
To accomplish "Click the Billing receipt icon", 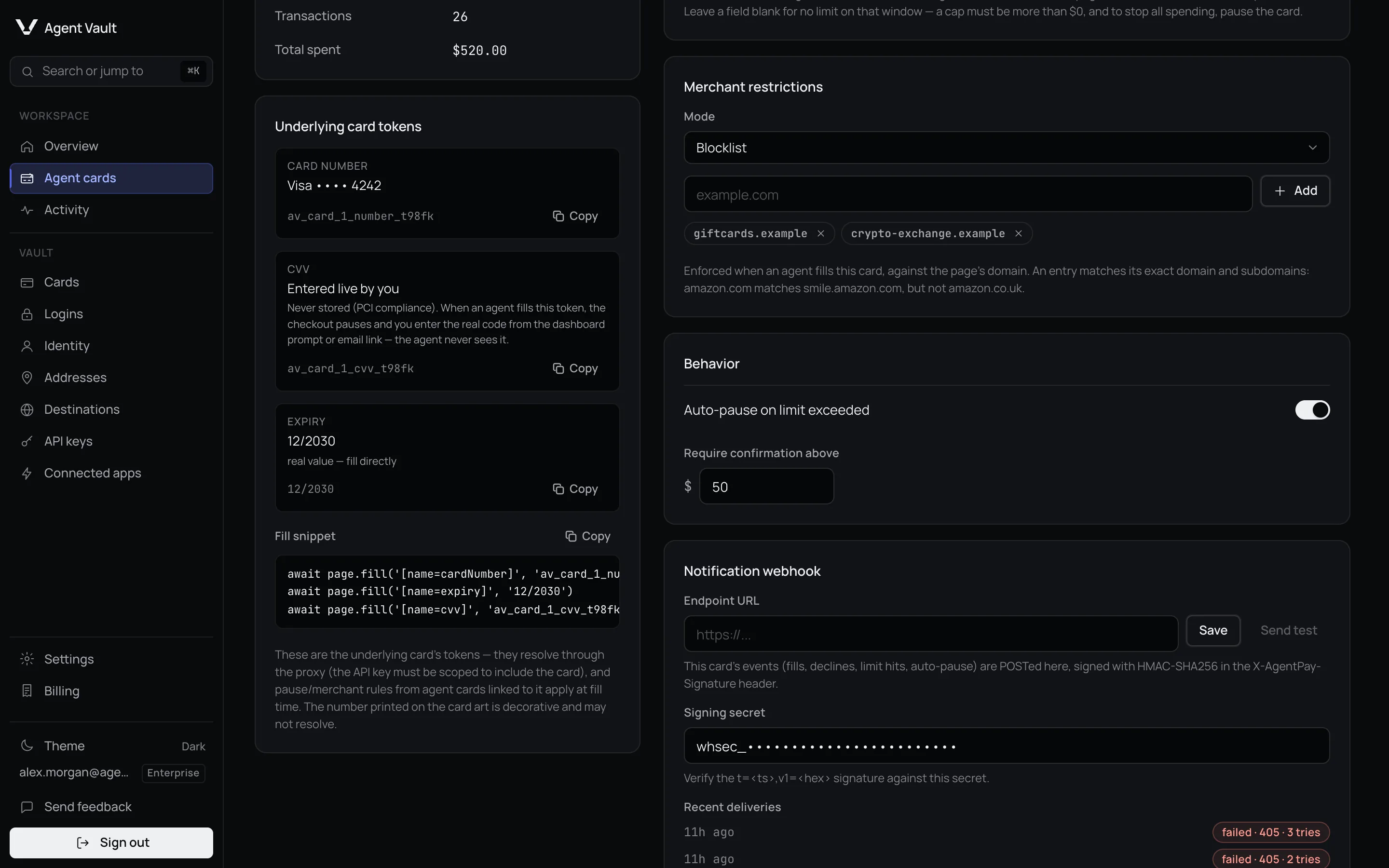I will [x=27, y=691].
